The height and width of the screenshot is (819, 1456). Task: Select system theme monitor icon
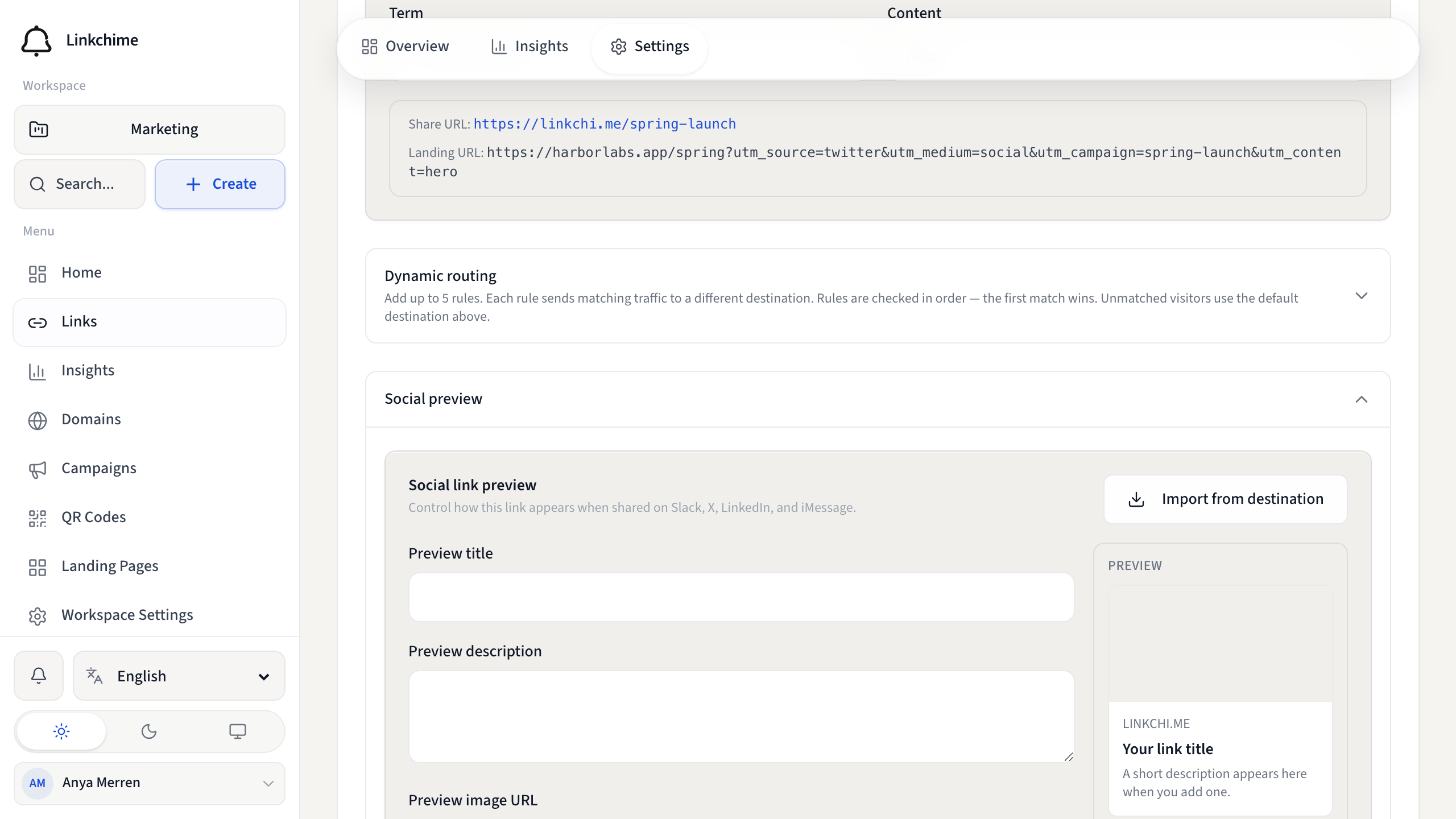pyautogui.click(x=237, y=731)
